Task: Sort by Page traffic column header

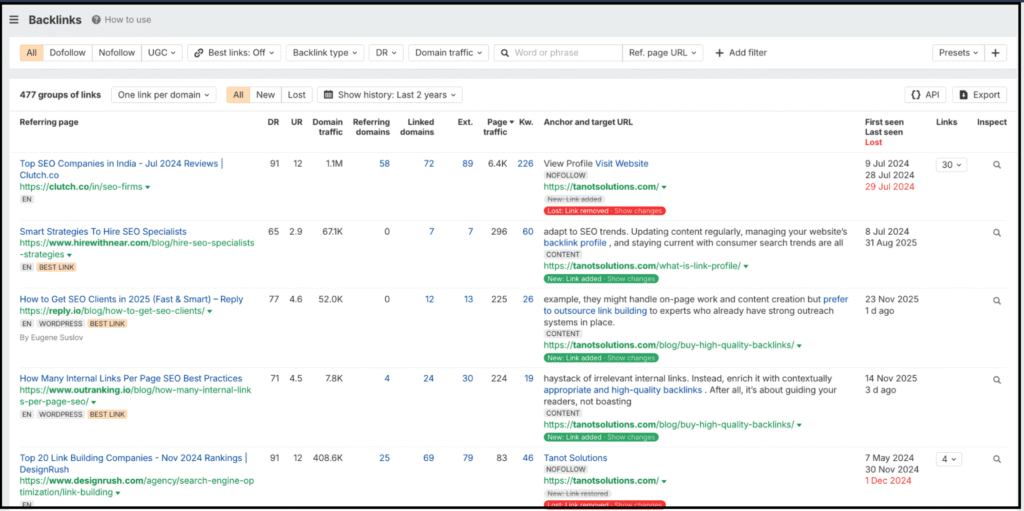Action: coord(498,127)
